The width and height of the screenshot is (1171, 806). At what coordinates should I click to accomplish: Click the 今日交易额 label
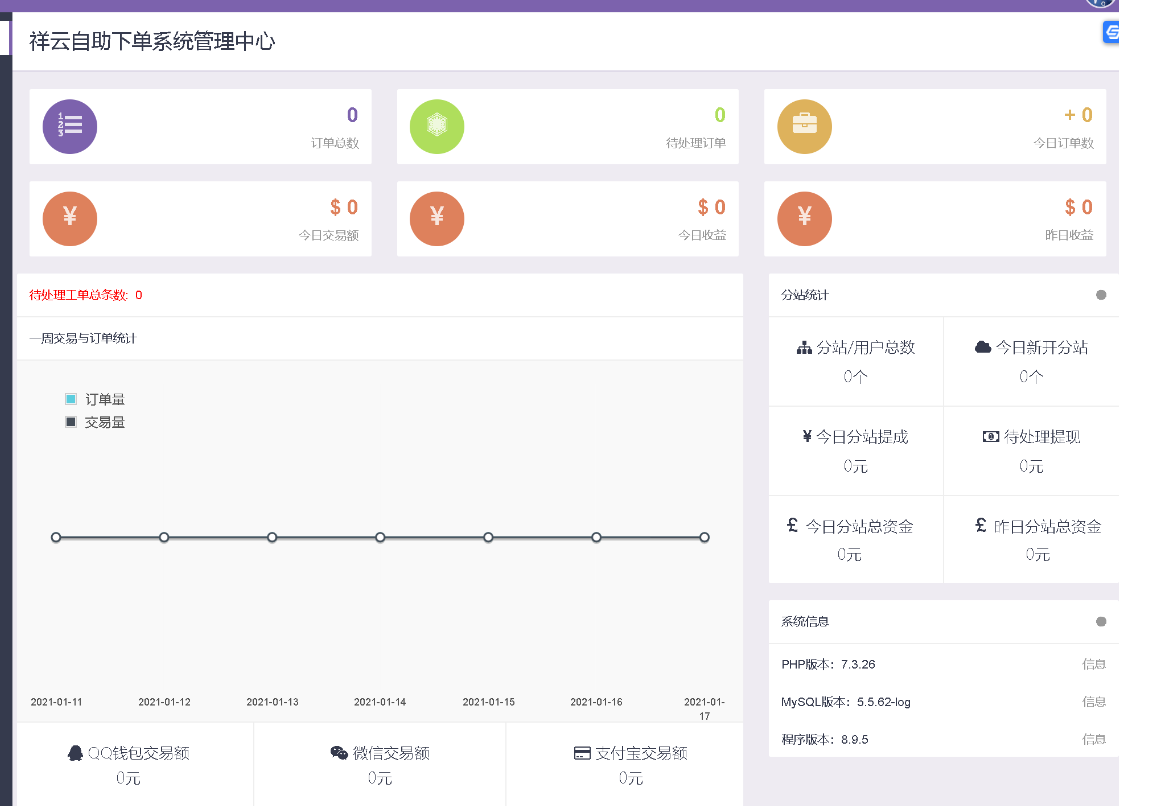tap(329, 235)
